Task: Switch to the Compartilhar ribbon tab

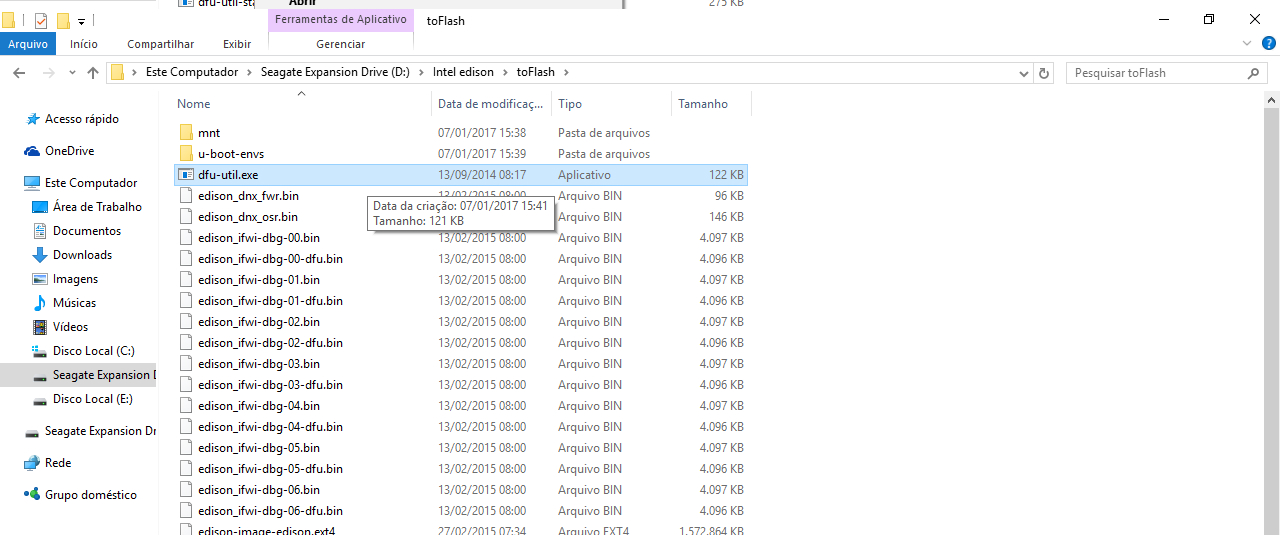Action: pyautogui.click(x=161, y=44)
